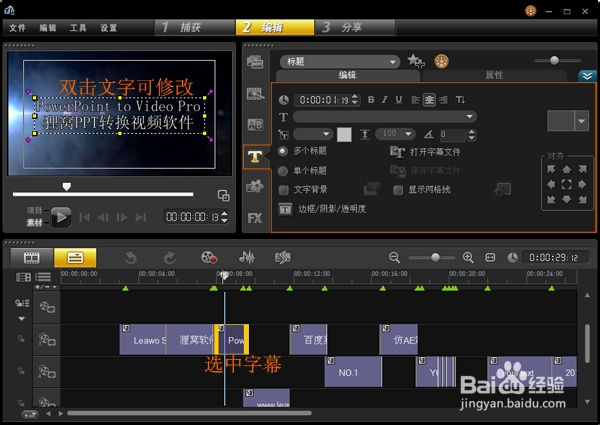Zoom out the timeline with magnifier minus
This screenshot has height=425, width=600.
tap(394, 257)
